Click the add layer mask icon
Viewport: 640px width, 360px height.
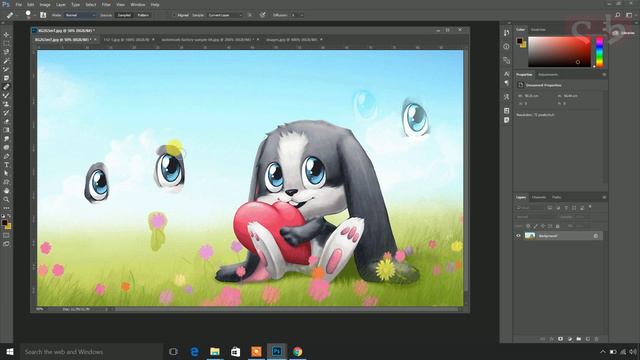[x=560, y=339]
